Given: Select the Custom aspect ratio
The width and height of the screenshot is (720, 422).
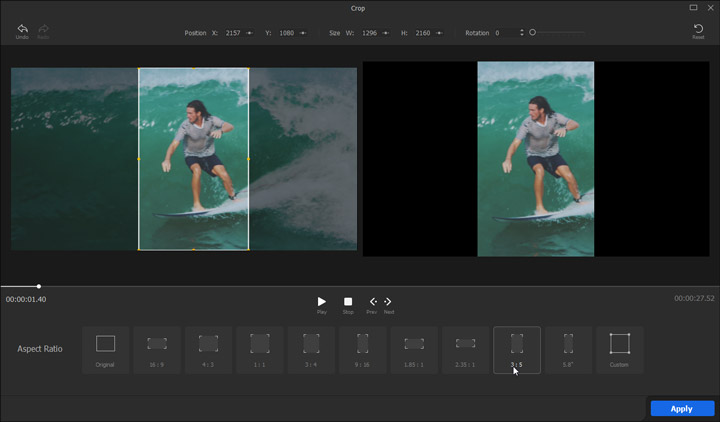Looking at the screenshot, I should click(x=619, y=350).
